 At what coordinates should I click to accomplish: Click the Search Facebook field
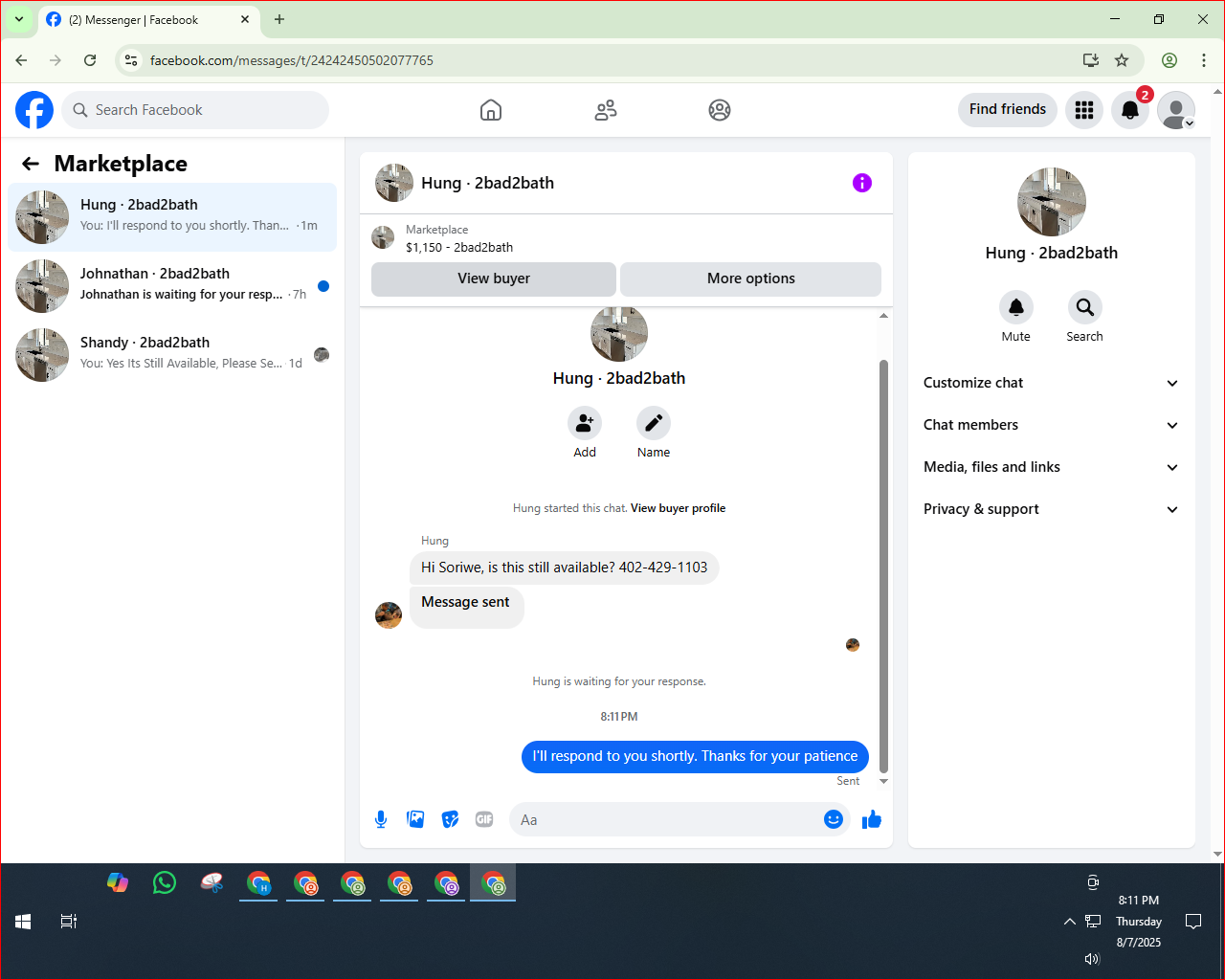tap(195, 110)
